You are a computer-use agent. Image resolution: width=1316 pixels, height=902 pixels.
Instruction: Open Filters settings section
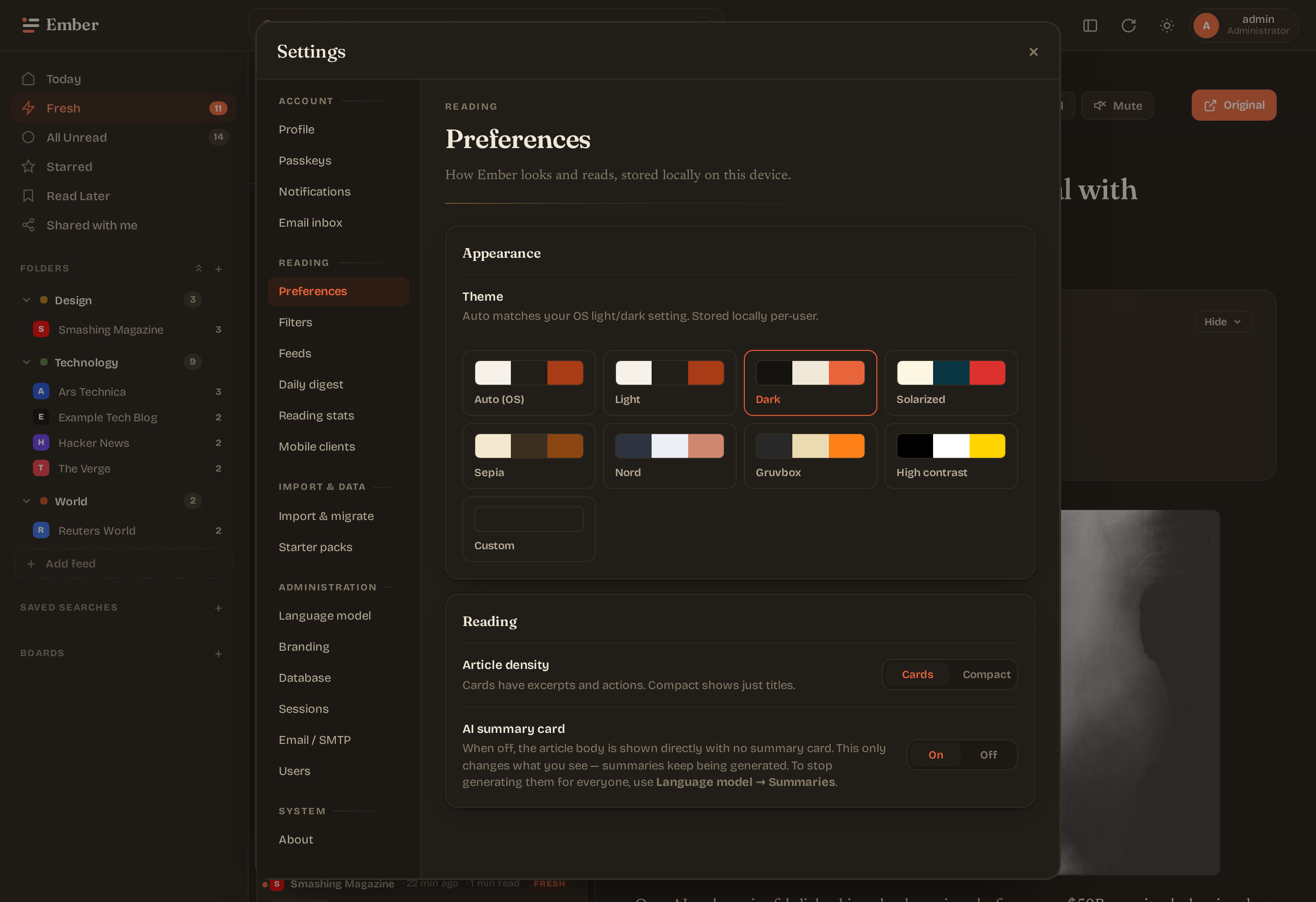[x=338, y=322]
